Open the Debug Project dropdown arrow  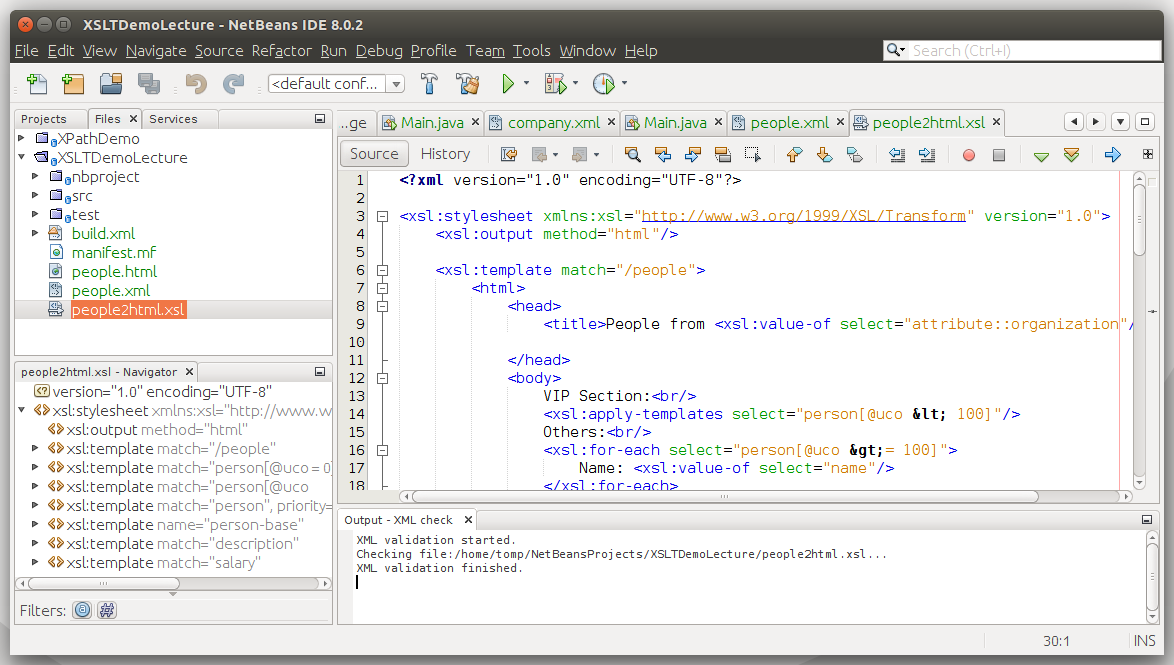575,83
